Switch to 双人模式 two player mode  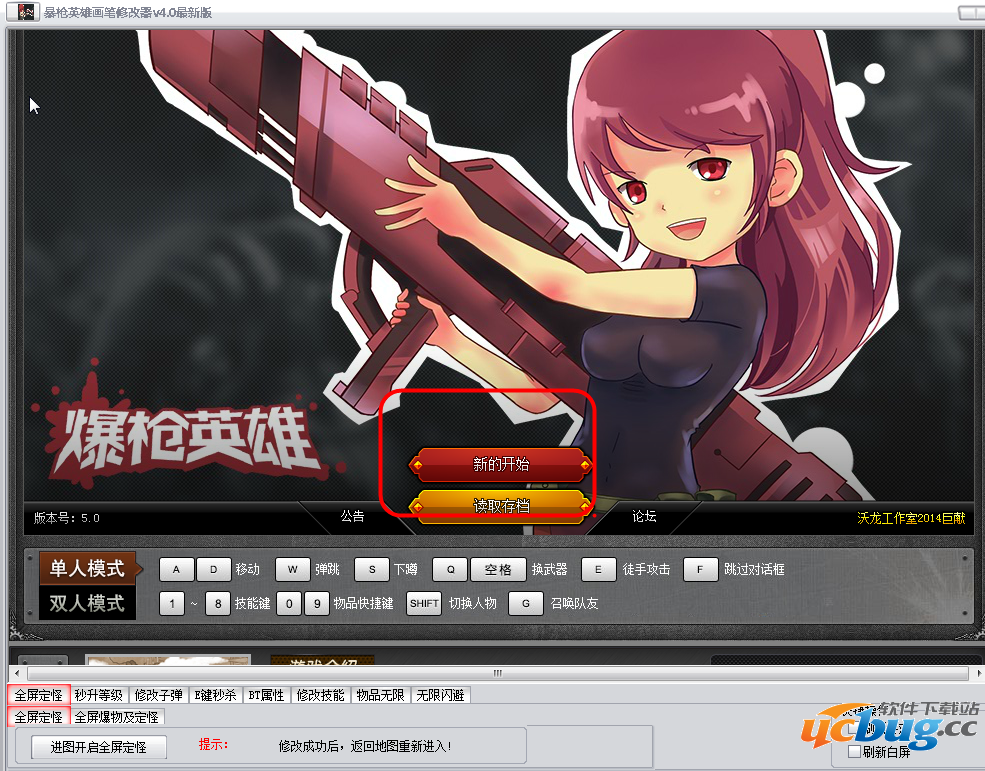87,603
